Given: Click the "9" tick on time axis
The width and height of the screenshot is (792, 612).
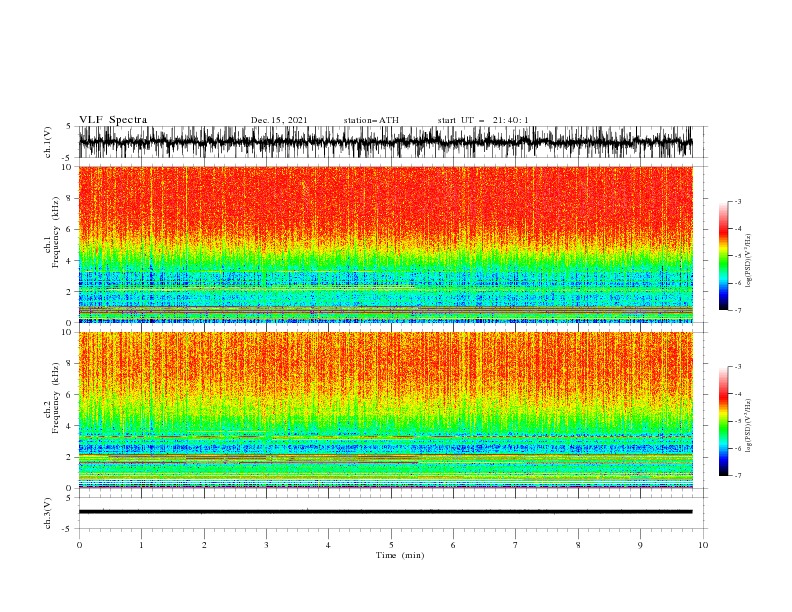Looking at the screenshot, I should (x=640, y=545).
